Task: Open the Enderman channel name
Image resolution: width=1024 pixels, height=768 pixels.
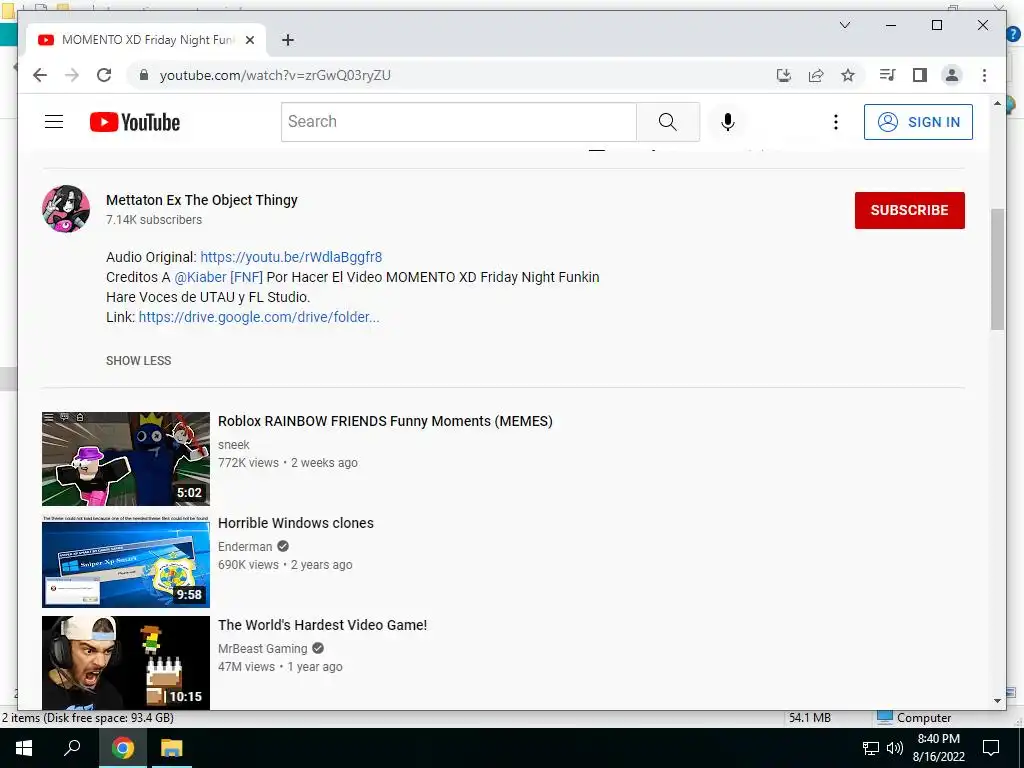Action: 245,547
